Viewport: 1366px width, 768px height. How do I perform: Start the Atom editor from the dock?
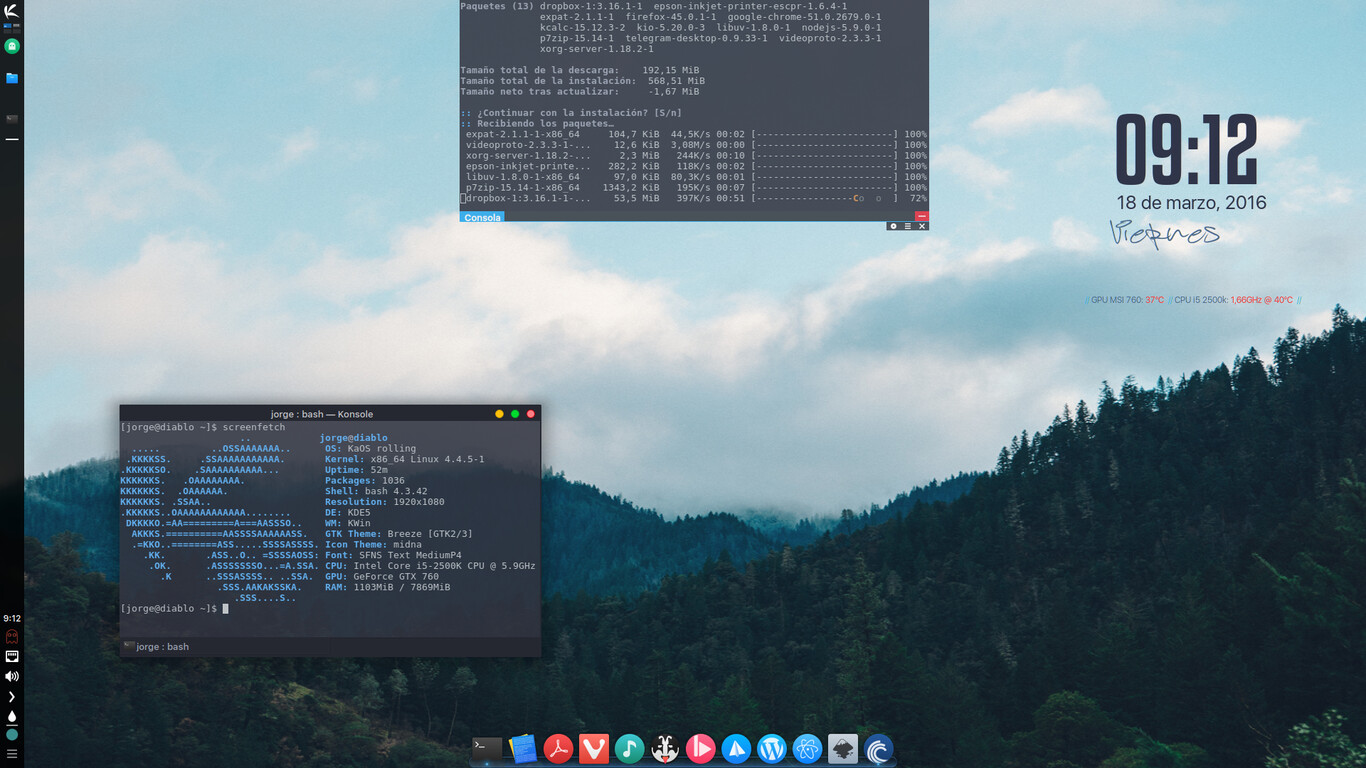coord(808,747)
